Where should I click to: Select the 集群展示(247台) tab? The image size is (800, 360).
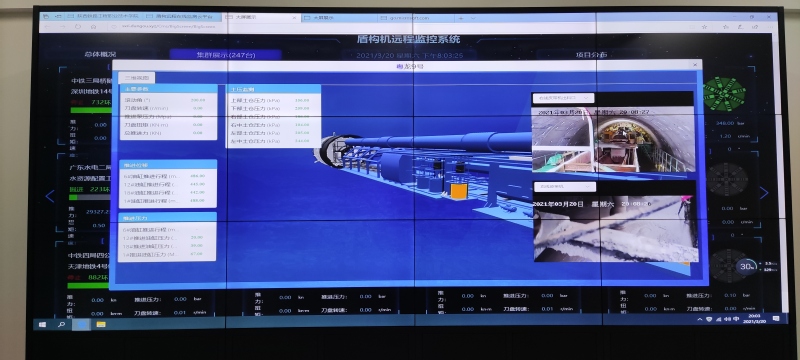[226, 55]
